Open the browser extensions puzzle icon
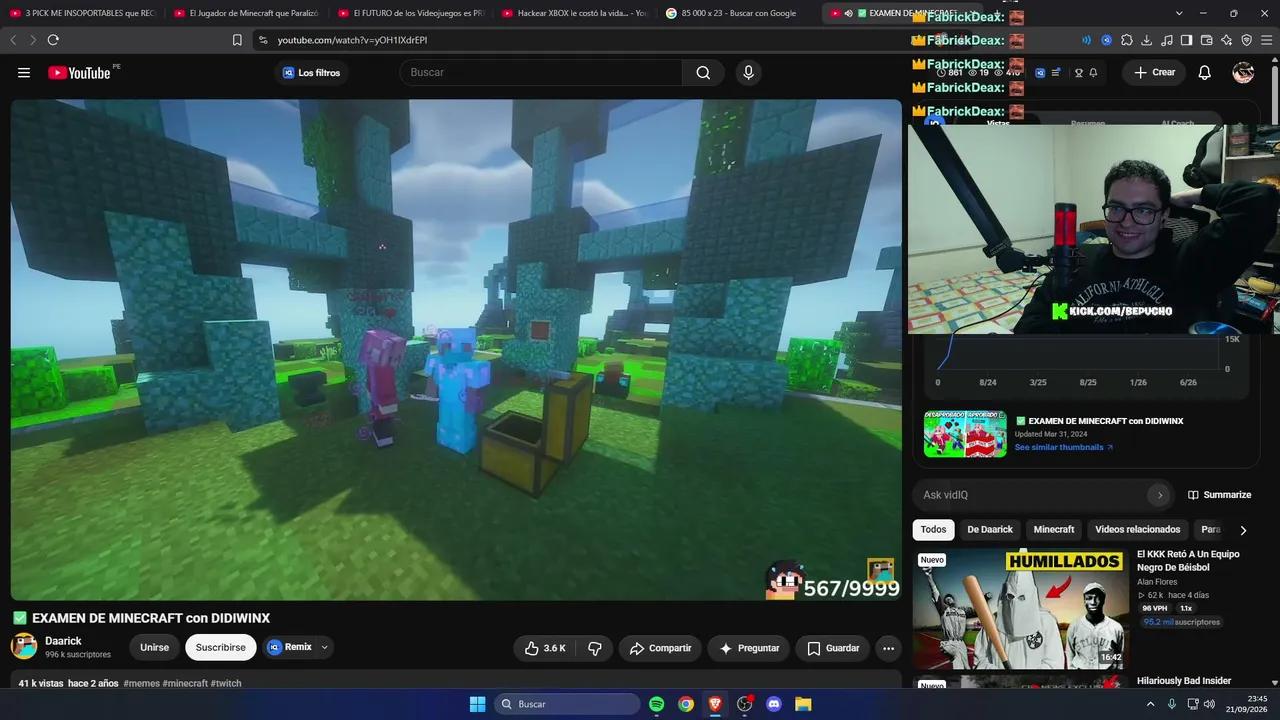This screenshot has height=720, width=1280. pyautogui.click(x=1127, y=40)
